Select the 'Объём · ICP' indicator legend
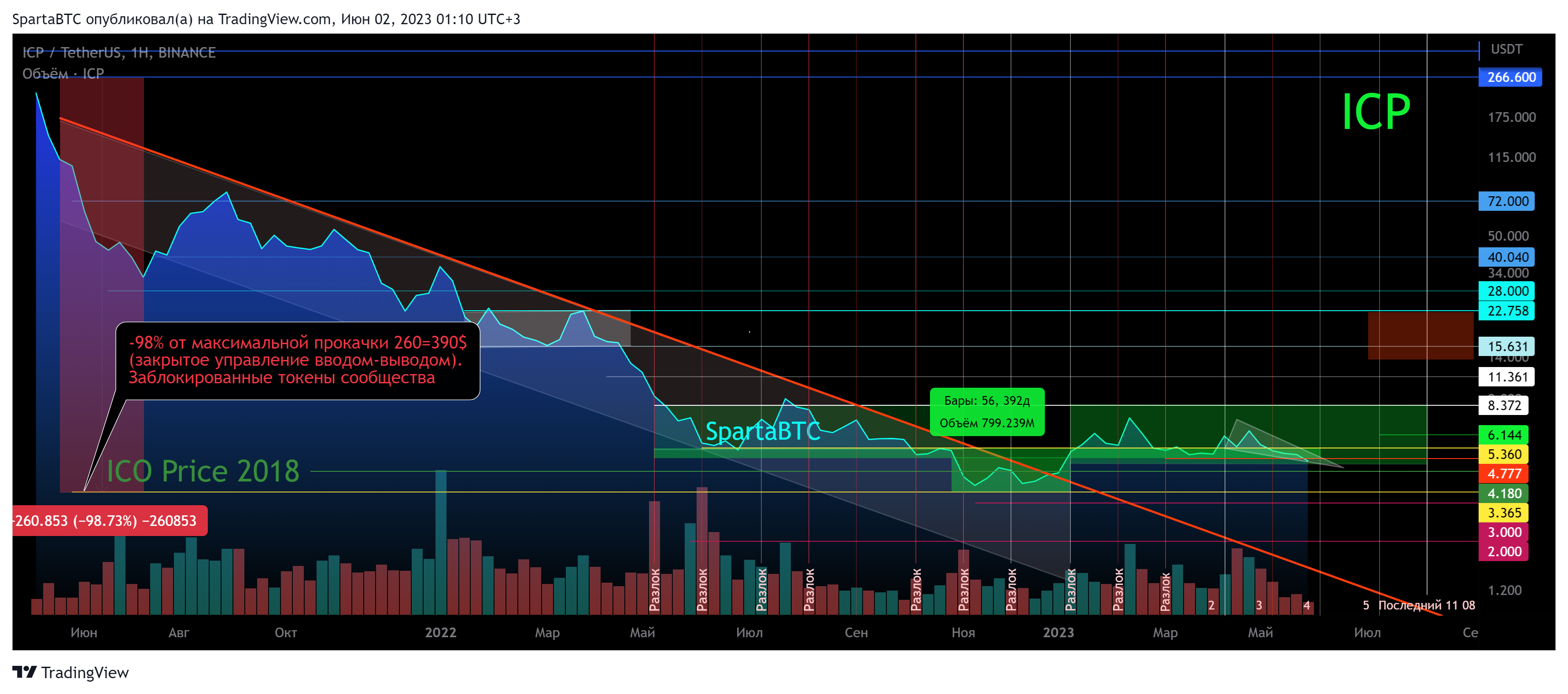Image resolution: width=1568 pixels, height=694 pixels. pyautogui.click(x=63, y=73)
